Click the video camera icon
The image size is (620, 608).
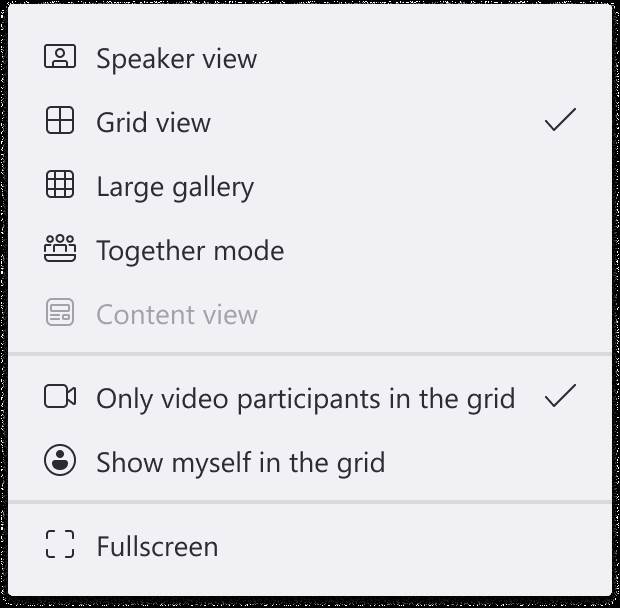coord(60,398)
